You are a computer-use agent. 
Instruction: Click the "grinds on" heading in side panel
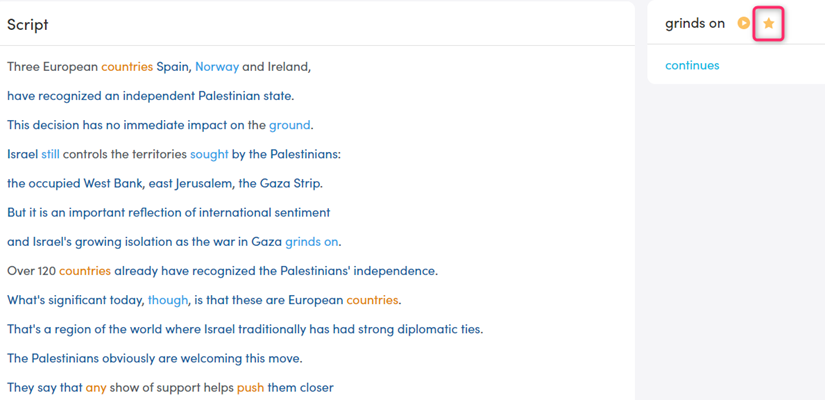click(695, 23)
